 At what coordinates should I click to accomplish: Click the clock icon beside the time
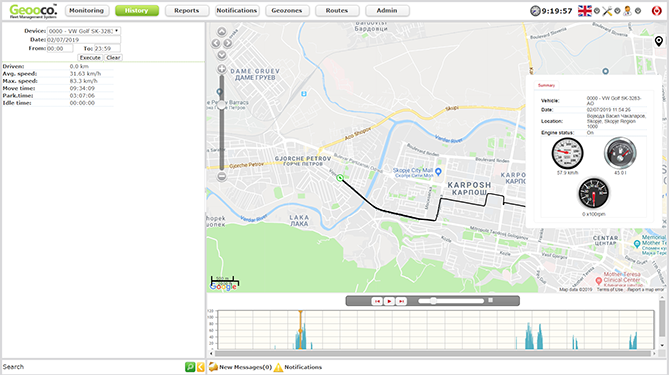click(x=535, y=11)
